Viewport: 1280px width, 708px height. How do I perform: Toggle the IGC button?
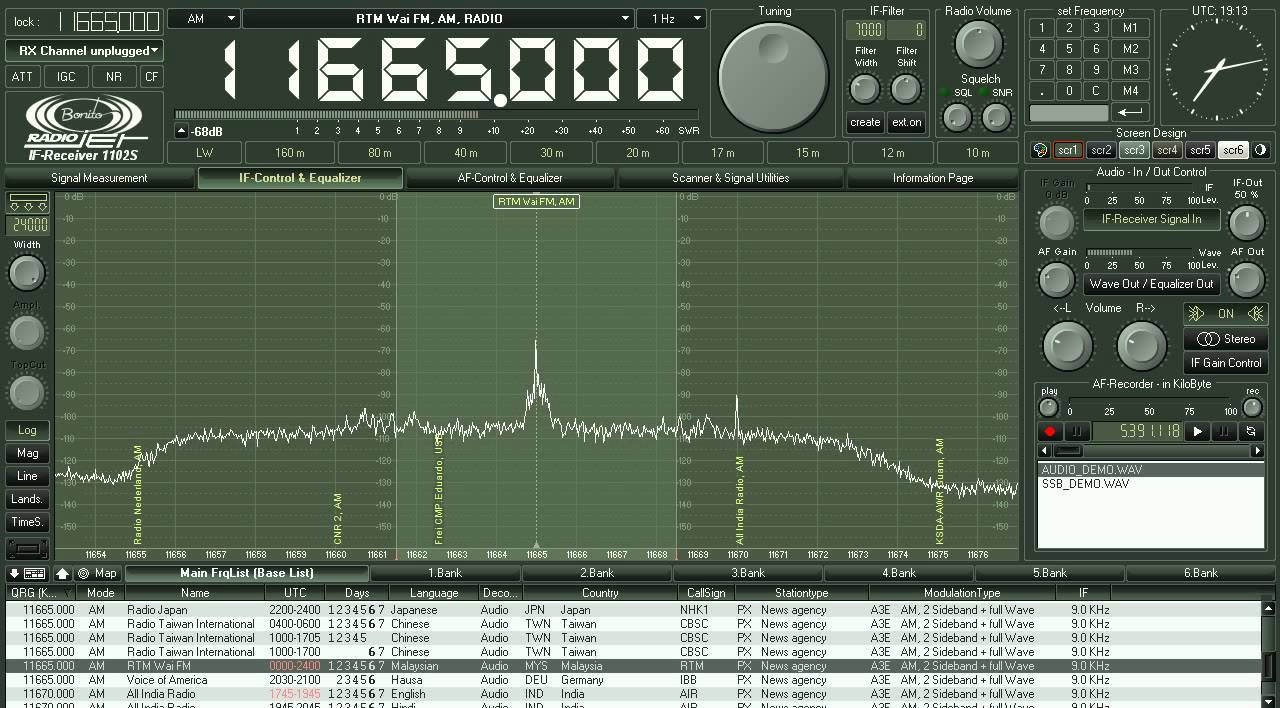click(x=66, y=76)
